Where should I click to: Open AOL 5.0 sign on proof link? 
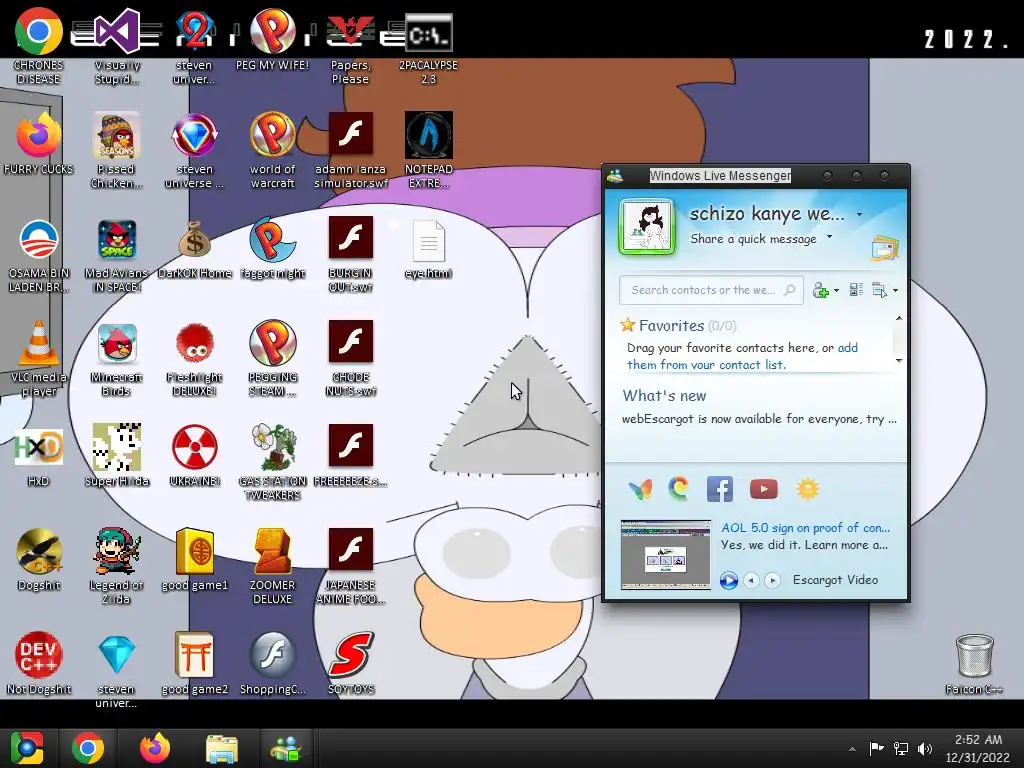coord(805,528)
